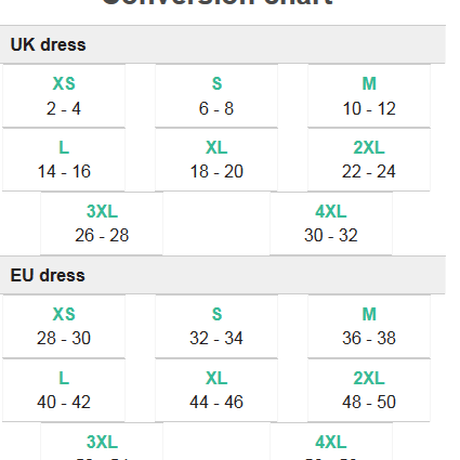Select UK dress 3XL 26 - 28
Image resolution: width=460 pixels, height=460 pixels.
(102, 224)
